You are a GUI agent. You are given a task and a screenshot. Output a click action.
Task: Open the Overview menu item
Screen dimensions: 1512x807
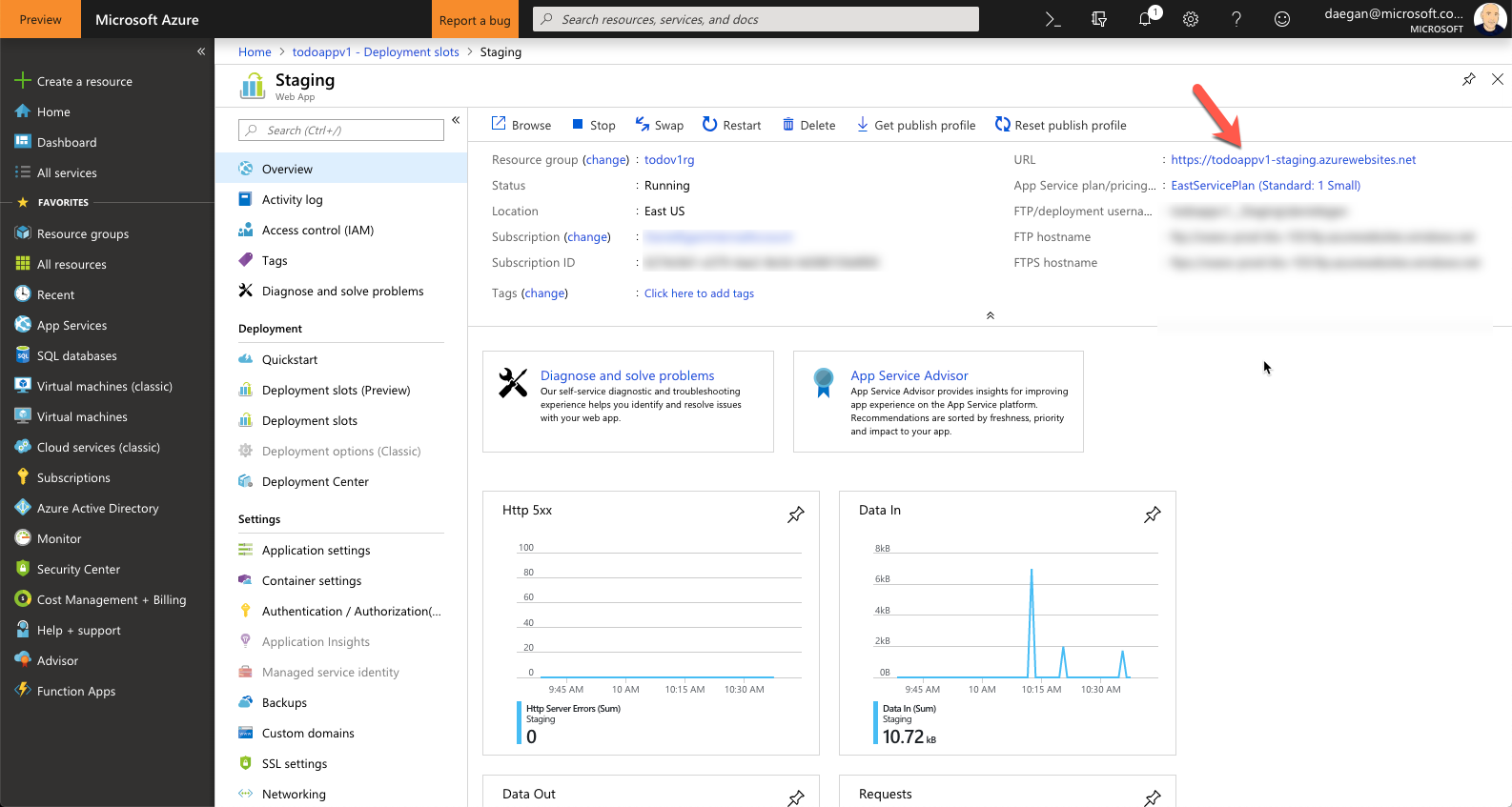[341, 169]
